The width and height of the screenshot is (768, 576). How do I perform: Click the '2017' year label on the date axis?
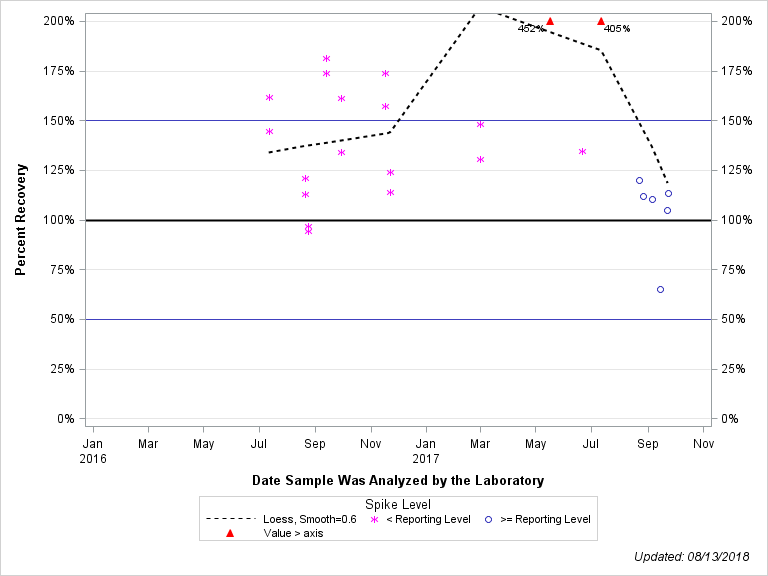pyautogui.click(x=426, y=459)
